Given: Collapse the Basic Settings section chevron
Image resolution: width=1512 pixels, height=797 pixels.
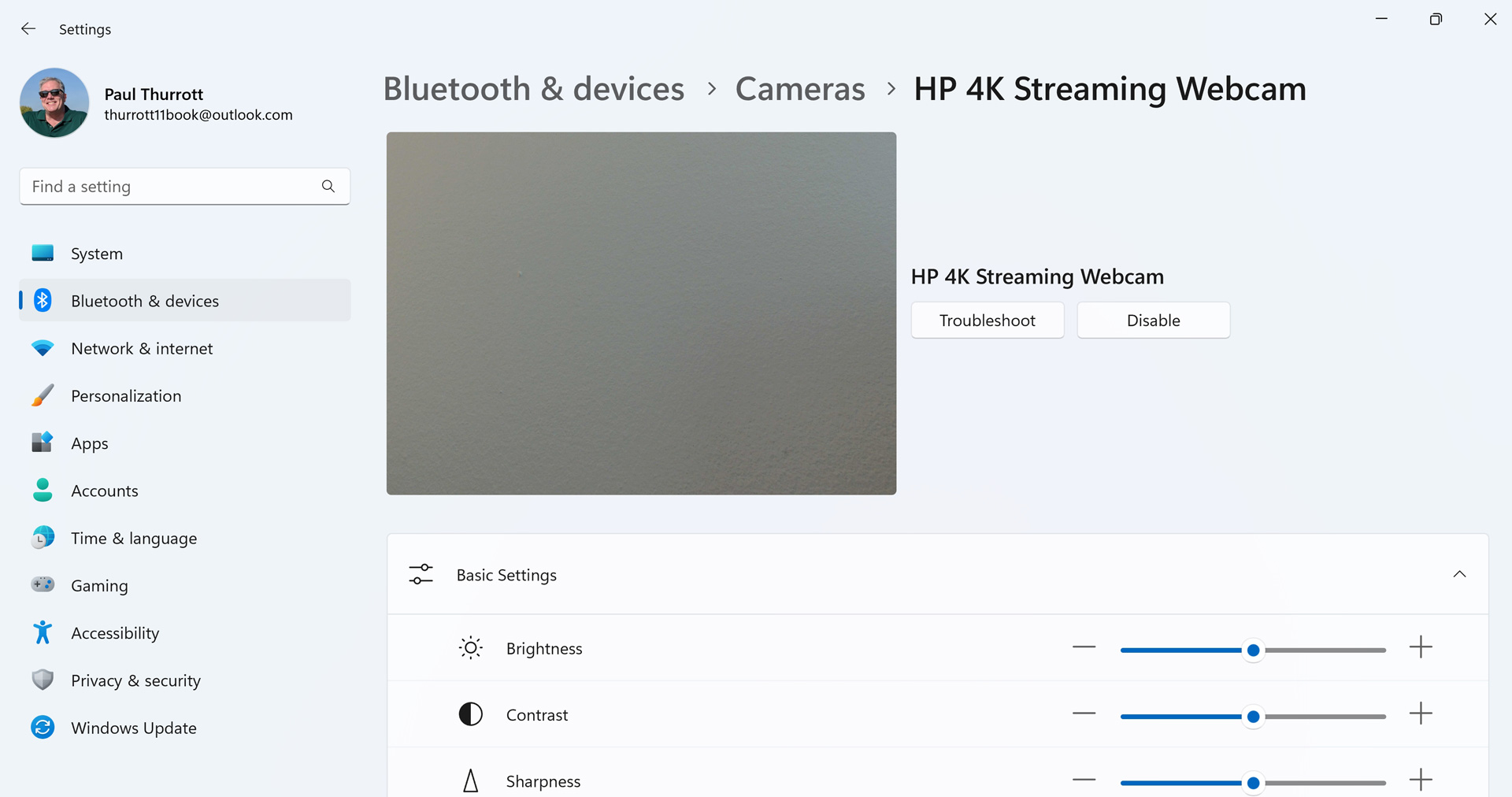Looking at the screenshot, I should (1459, 574).
